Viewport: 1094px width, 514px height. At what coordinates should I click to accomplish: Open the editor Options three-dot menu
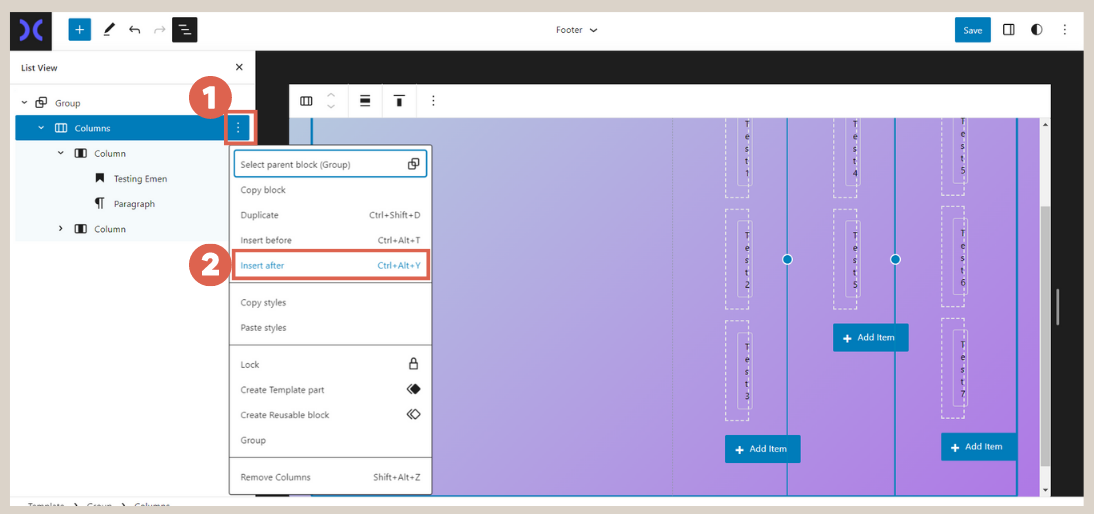pyautogui.click(x=1065, y=30)
